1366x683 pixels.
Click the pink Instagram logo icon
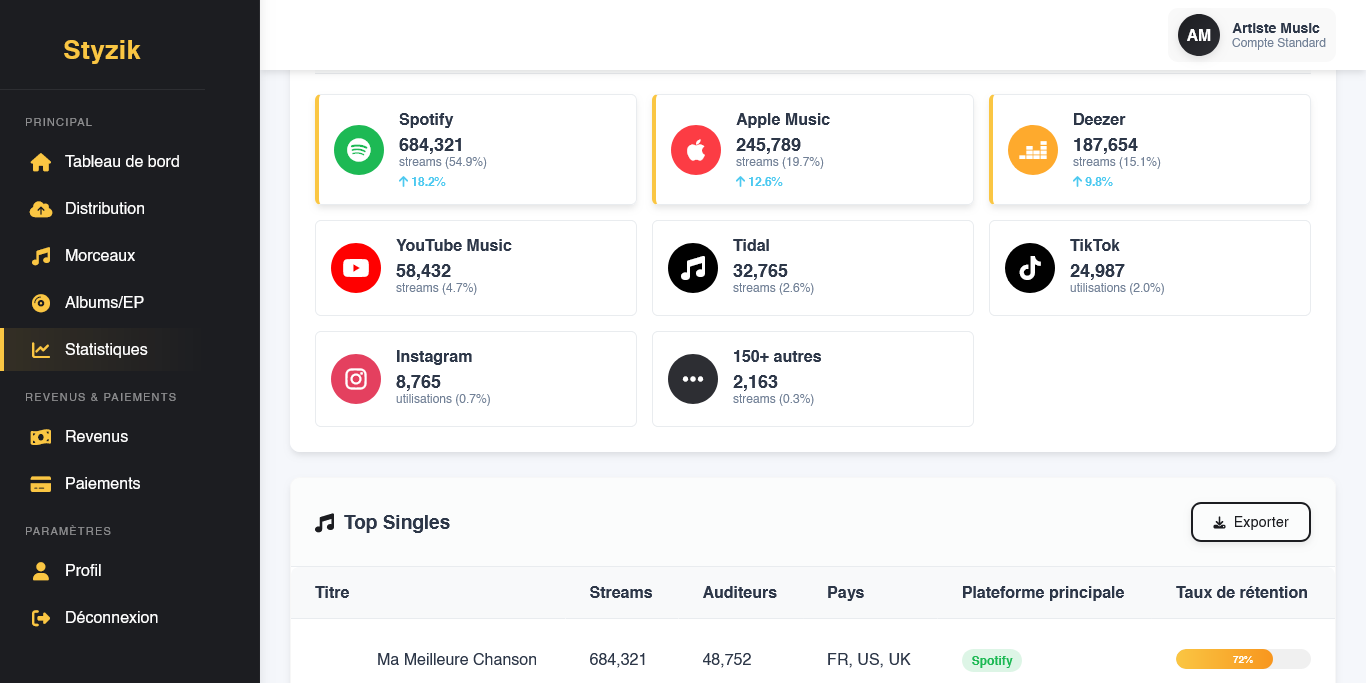tap(356, 379)
